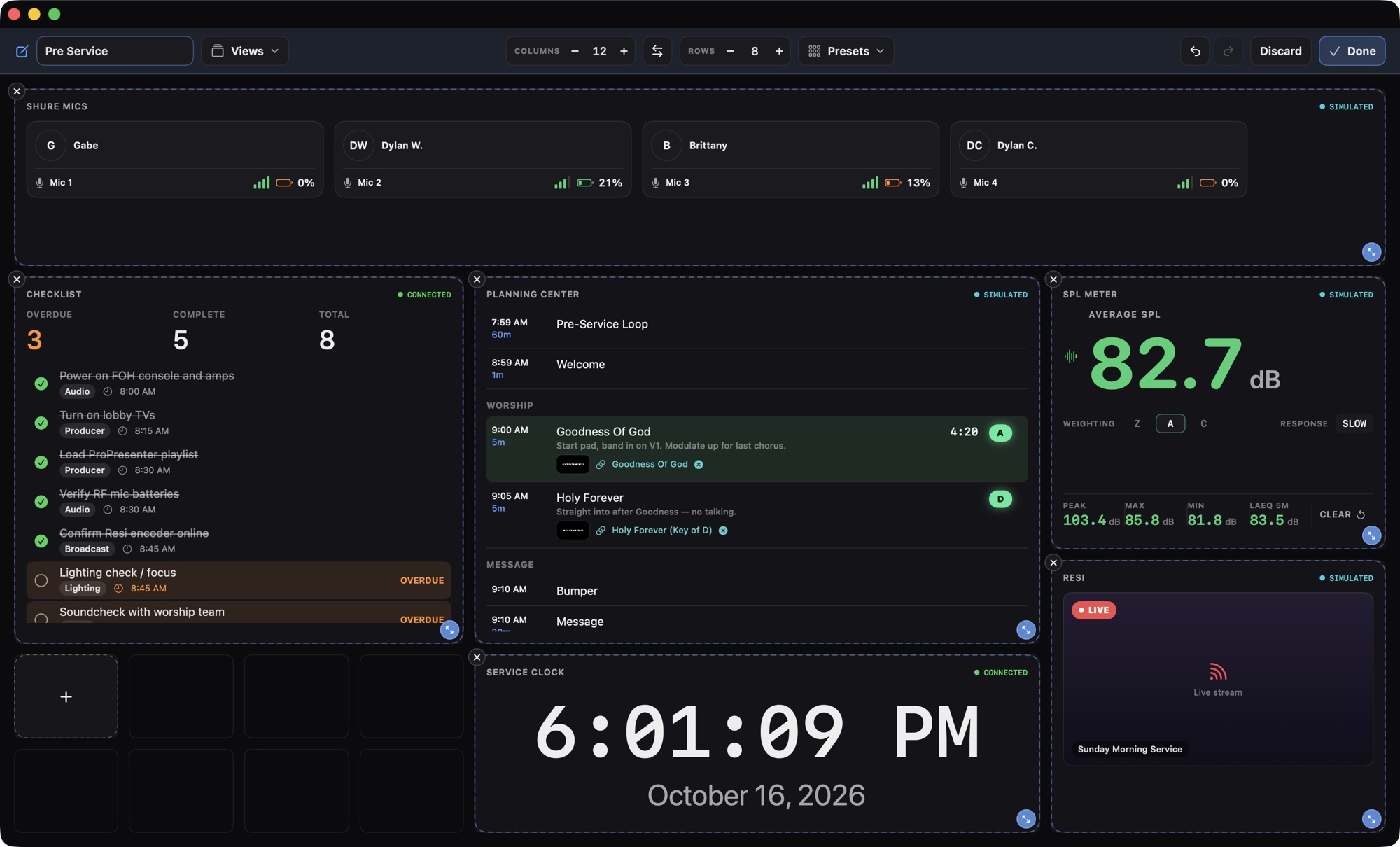The image size is (1400, 847).
Task: Select A weighting
Action: point(1170,423)
